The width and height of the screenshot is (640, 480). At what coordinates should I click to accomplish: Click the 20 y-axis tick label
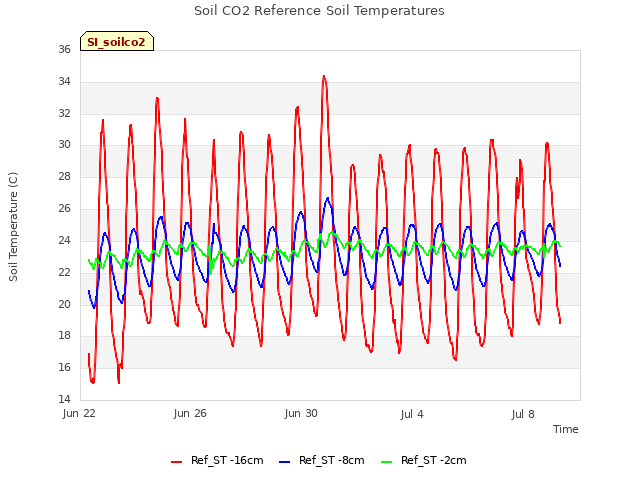tap(64, 304)
